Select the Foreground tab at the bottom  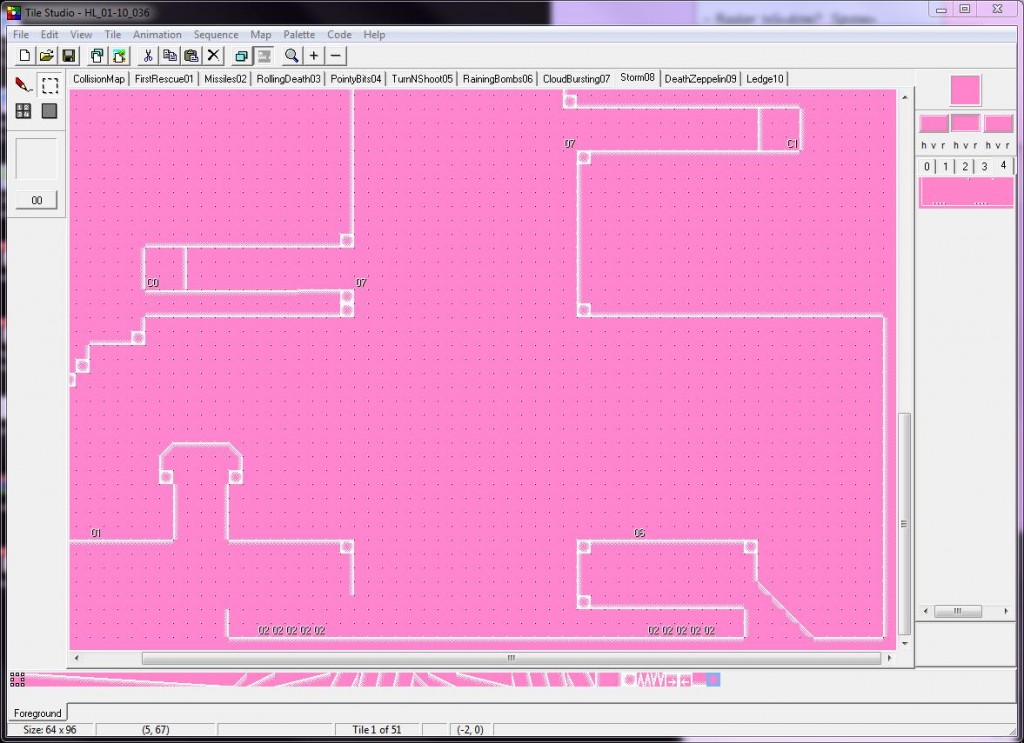pos(38,713)
